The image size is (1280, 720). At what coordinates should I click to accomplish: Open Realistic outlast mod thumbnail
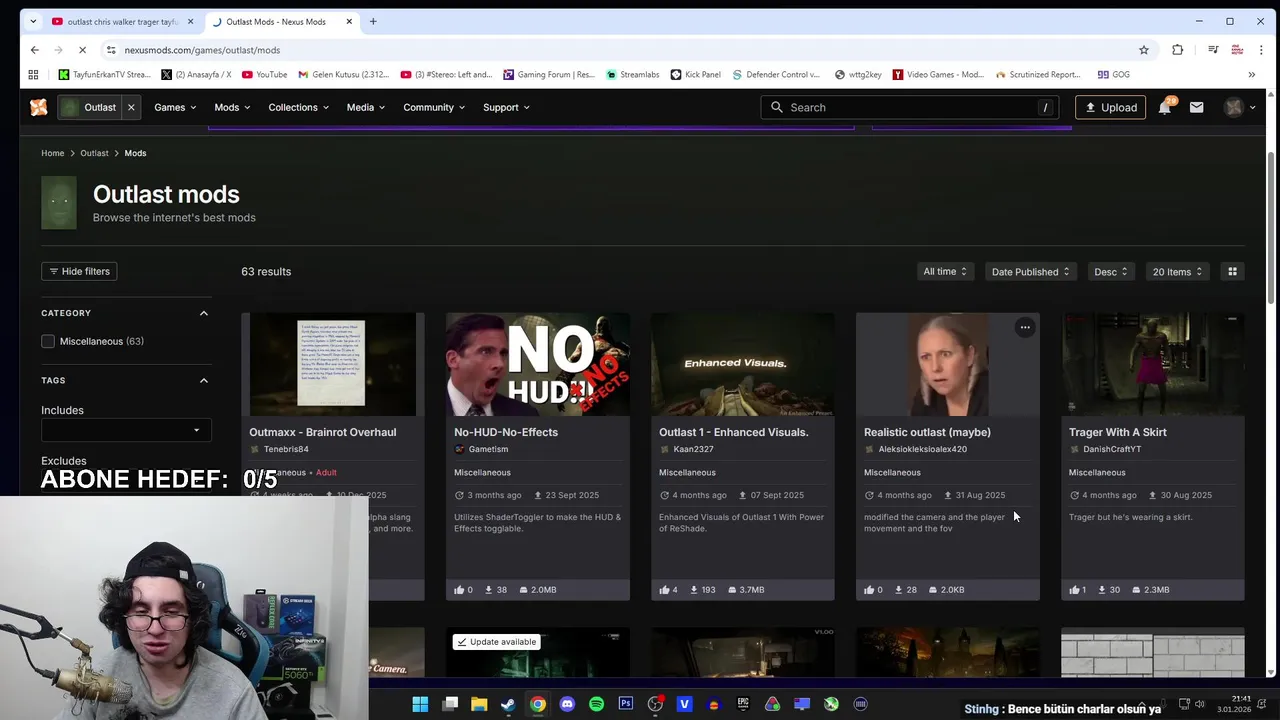pos(948,364)
